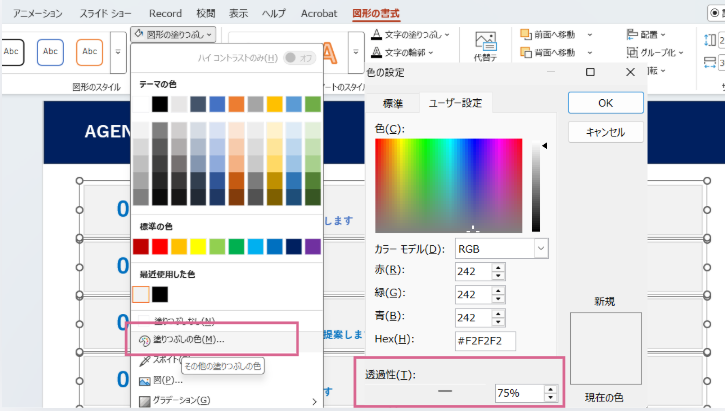Increase the 赤(R) value with up arrow

pyautogui.click(x=498, y=267)
